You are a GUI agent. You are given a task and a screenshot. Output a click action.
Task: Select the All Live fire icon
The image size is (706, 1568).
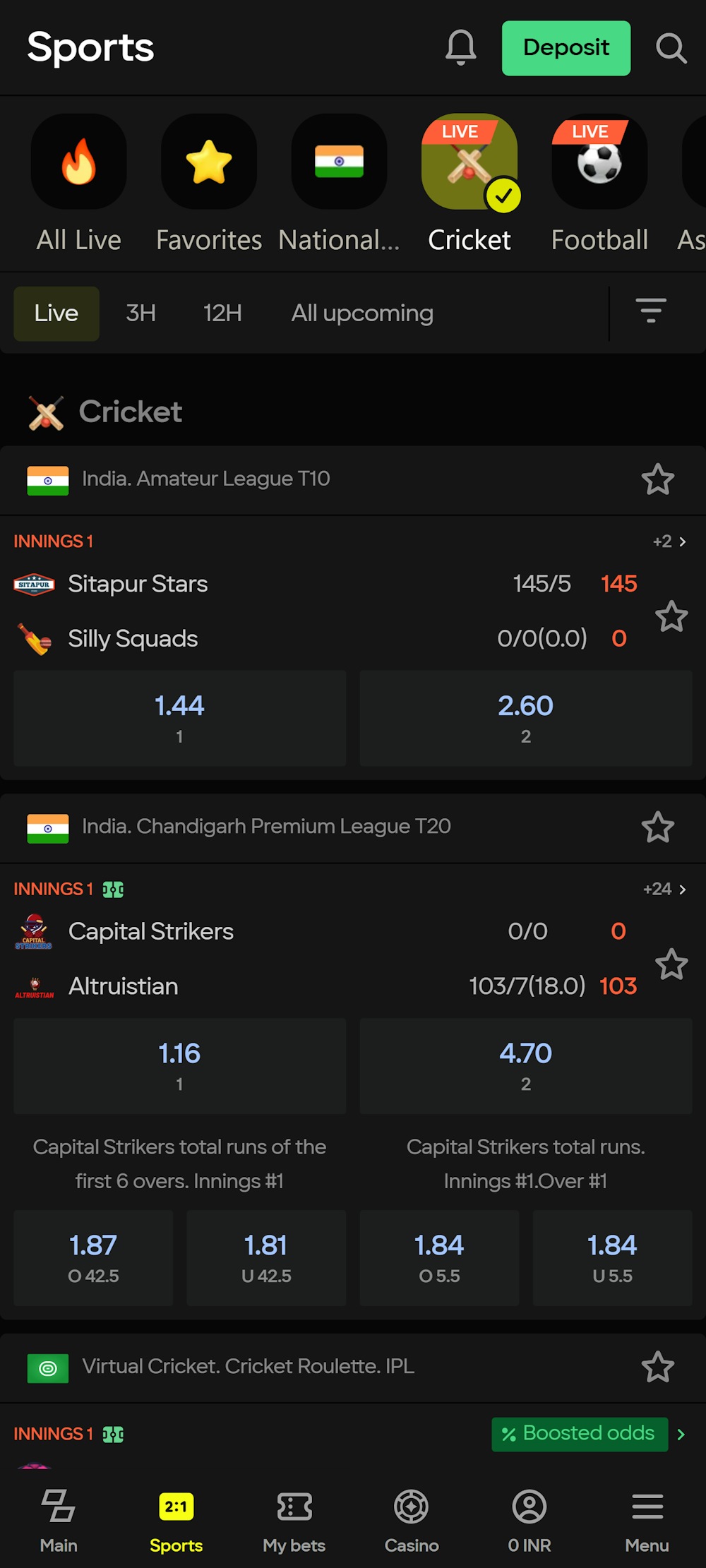coord(78,162)
